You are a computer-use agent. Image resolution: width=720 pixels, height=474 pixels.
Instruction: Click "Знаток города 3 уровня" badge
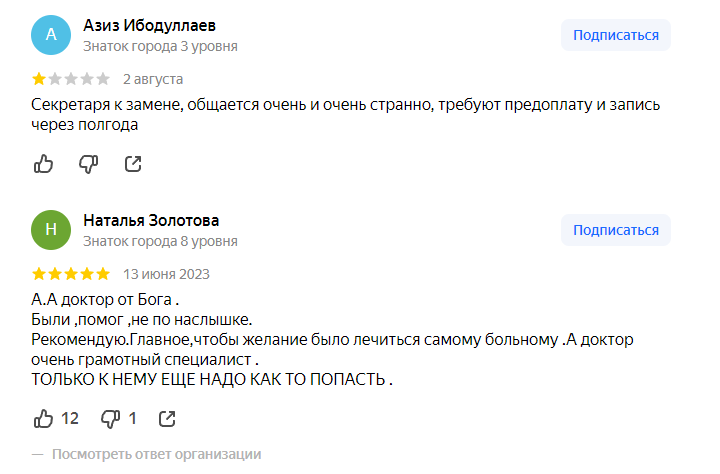pos(160,46)
